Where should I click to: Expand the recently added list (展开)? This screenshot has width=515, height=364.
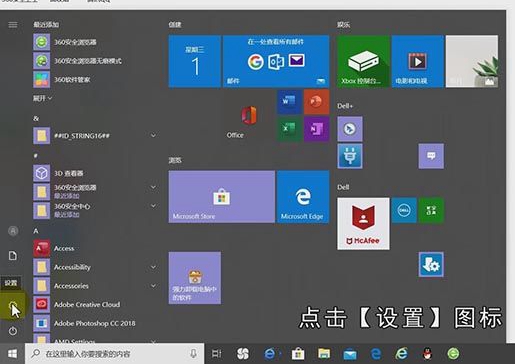tap(42, 98)
